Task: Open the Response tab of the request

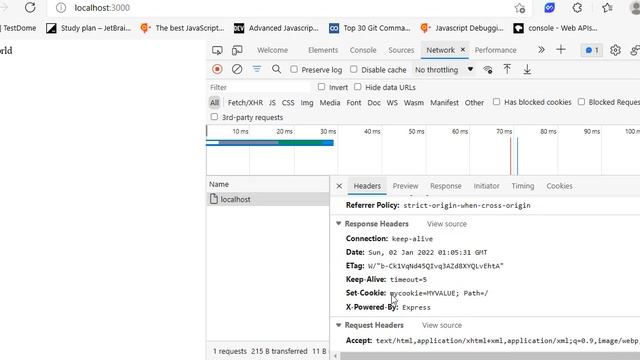Action: pyautogui.click(x=446, y=186)
